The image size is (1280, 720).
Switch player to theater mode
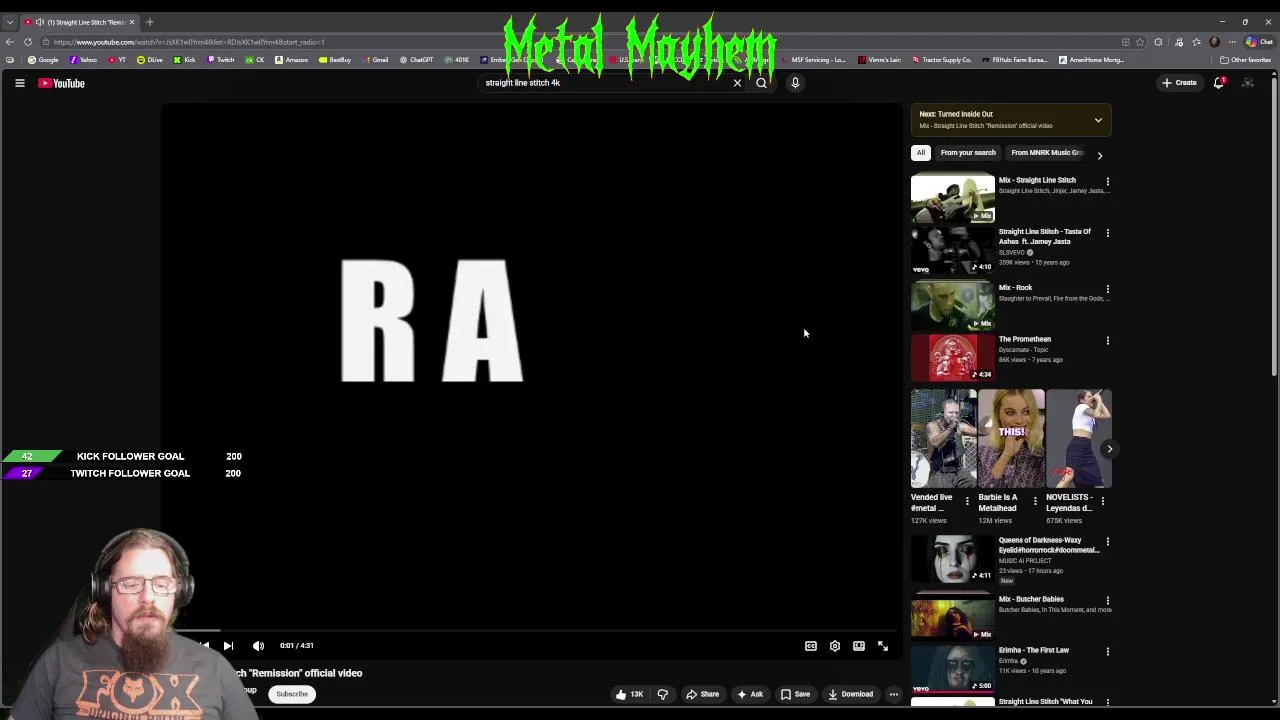tap(859, 646)
